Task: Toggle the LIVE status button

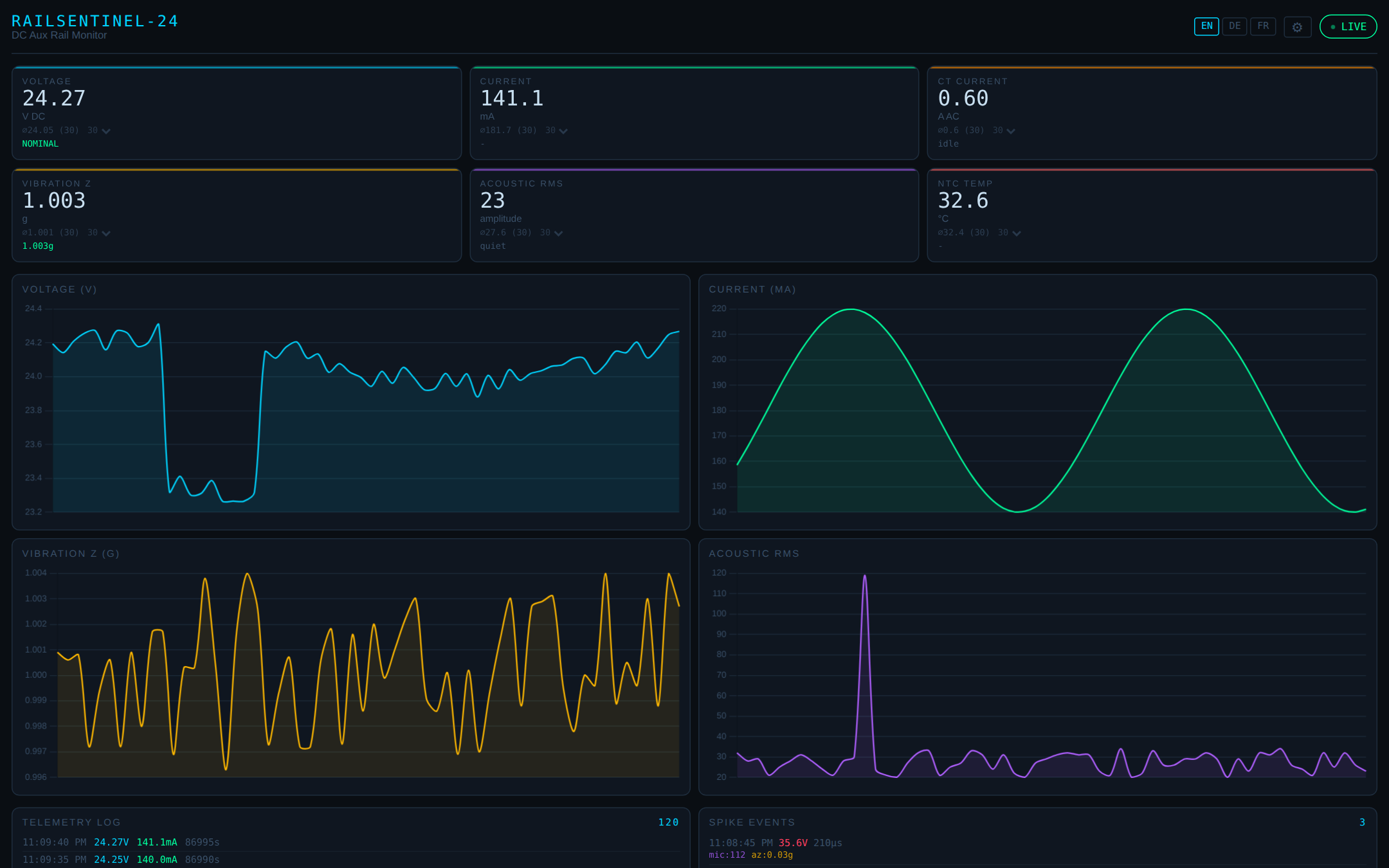Action: pyautogui.click(x=1348, y=27)
